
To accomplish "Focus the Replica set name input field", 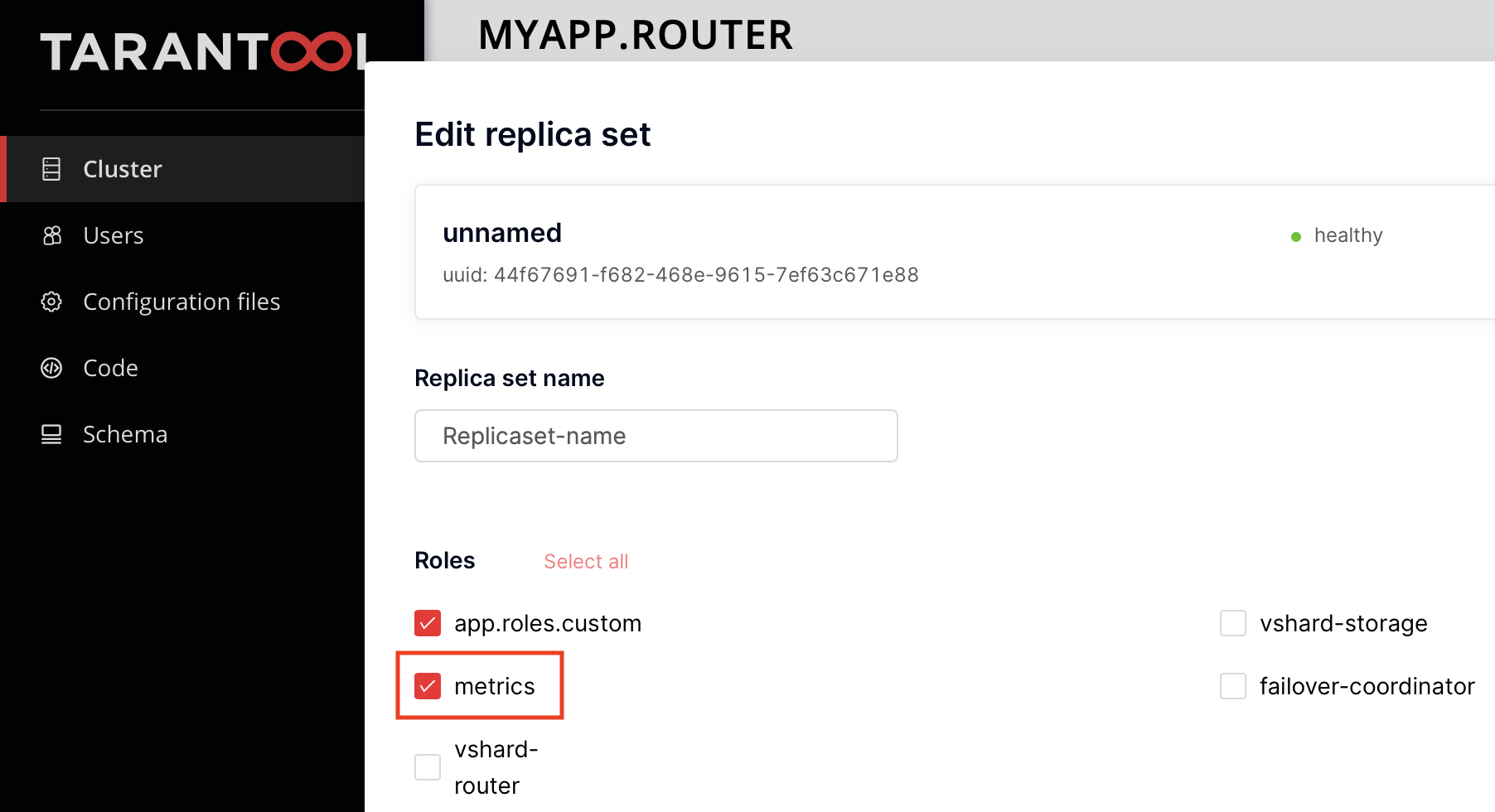I will point(656,436).
